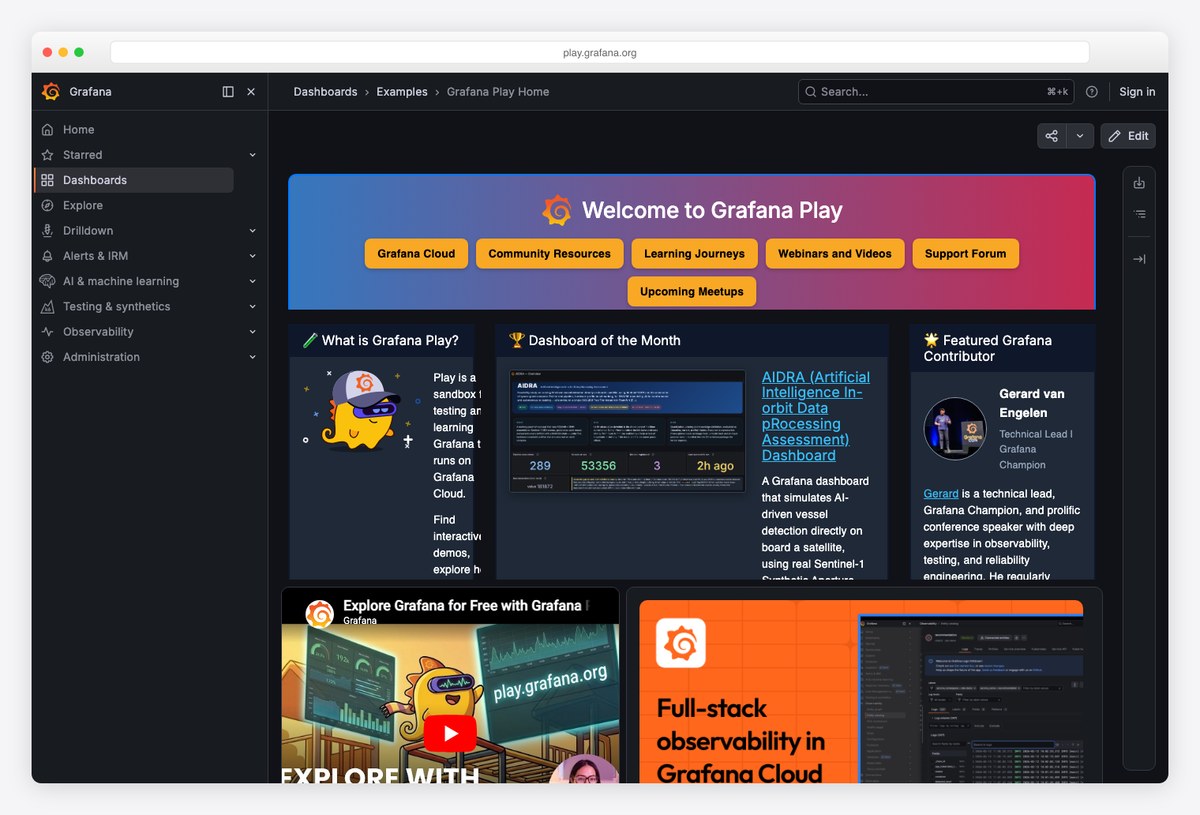Open Starred in the sidebar
This screenshot has height=815, width=1200.
tap(82, 155)
